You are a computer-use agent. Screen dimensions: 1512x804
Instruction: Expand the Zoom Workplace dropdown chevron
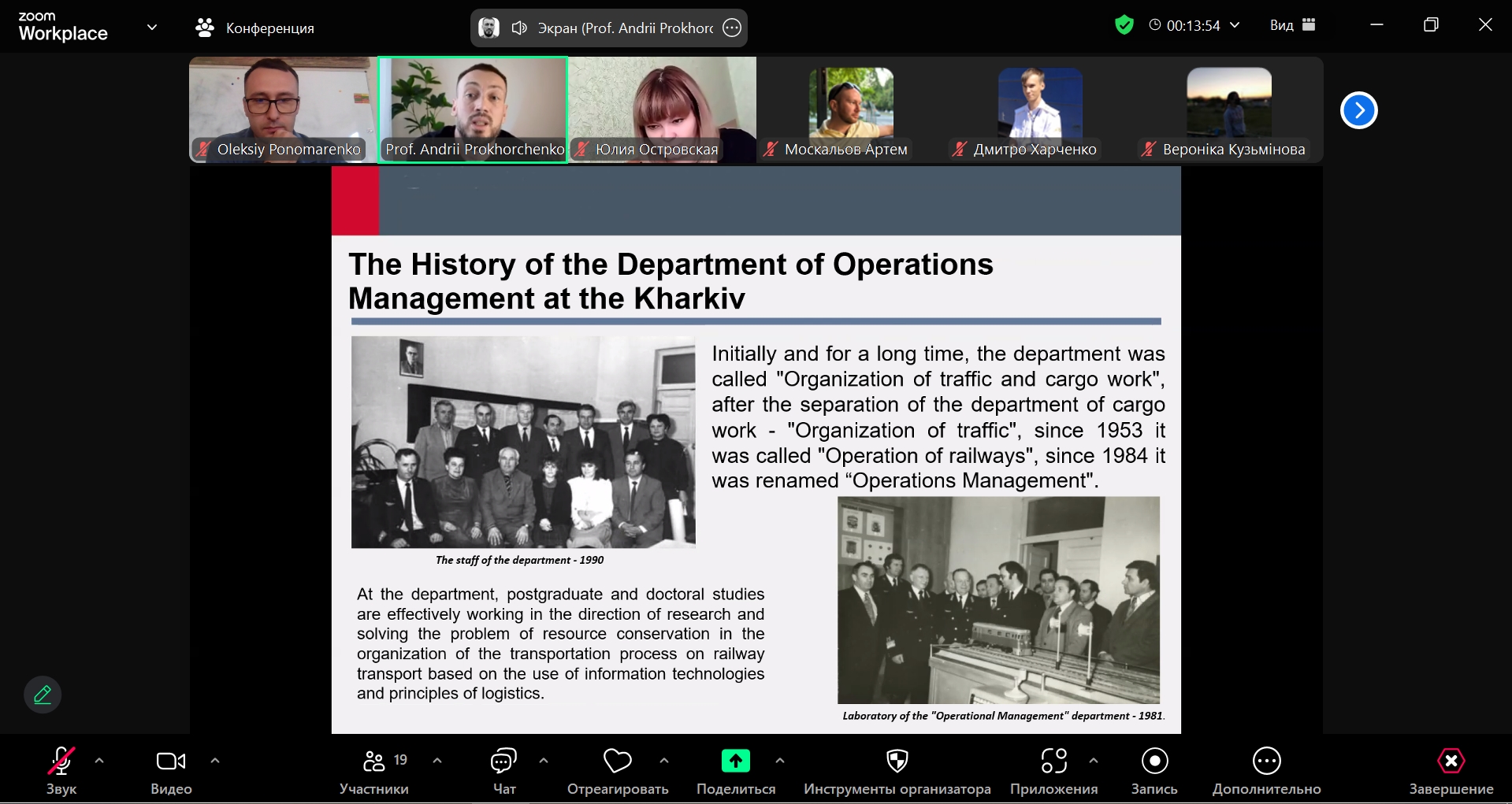[152, 28]
